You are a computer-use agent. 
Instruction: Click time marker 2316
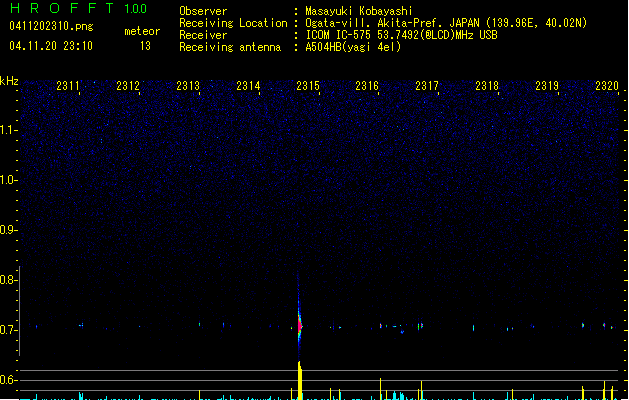(x=367, y=86)
